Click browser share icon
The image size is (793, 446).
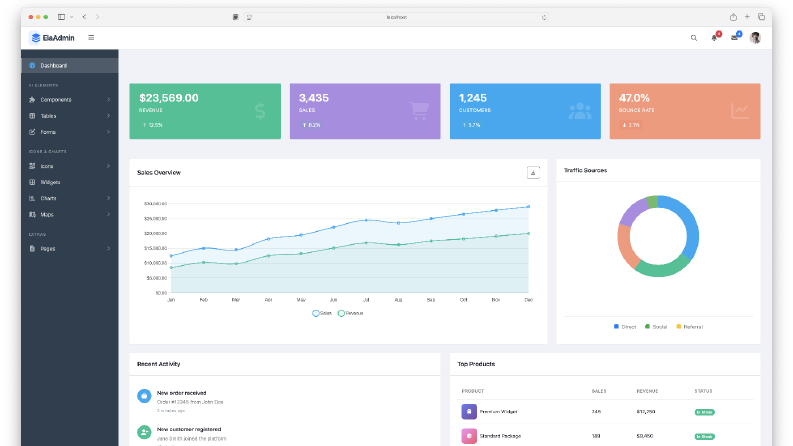[x=733, y=17]
